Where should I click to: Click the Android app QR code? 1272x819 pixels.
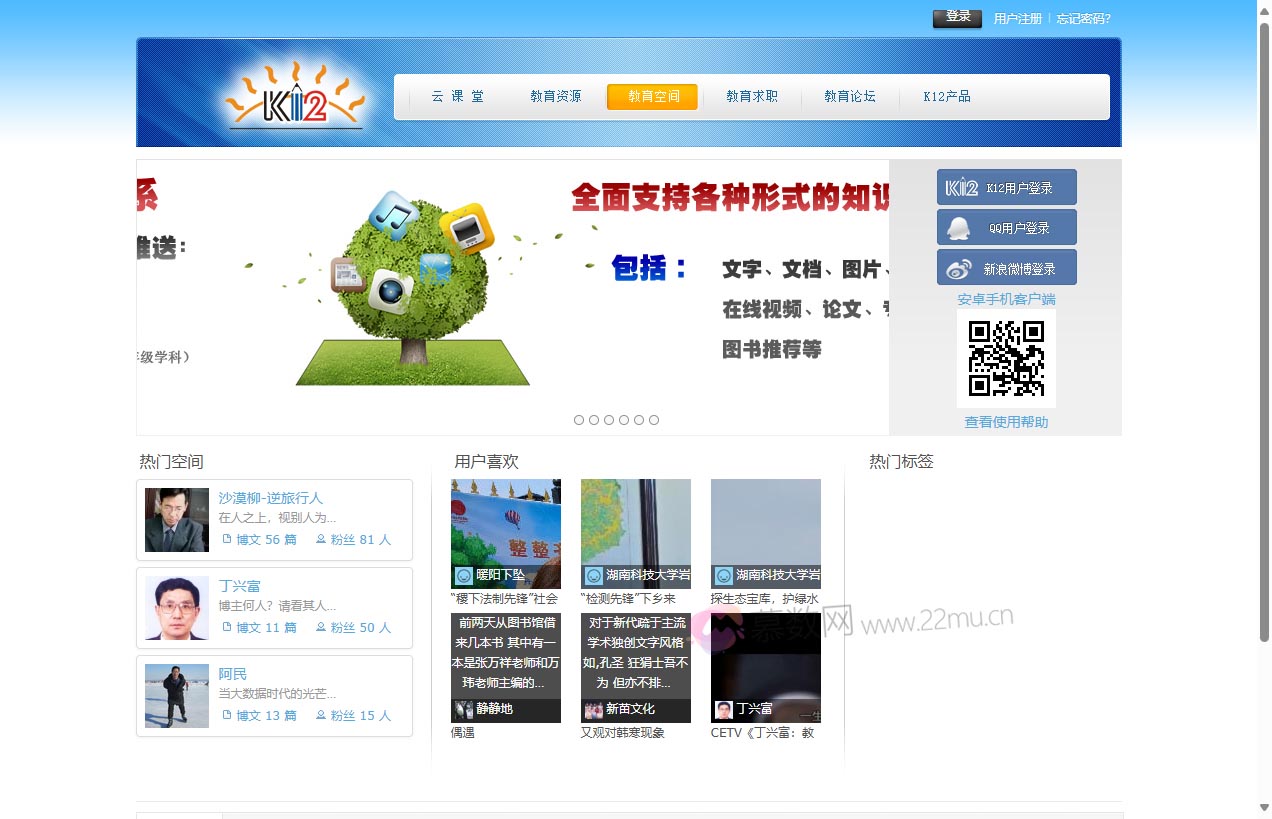click(x=1006, y=357)
